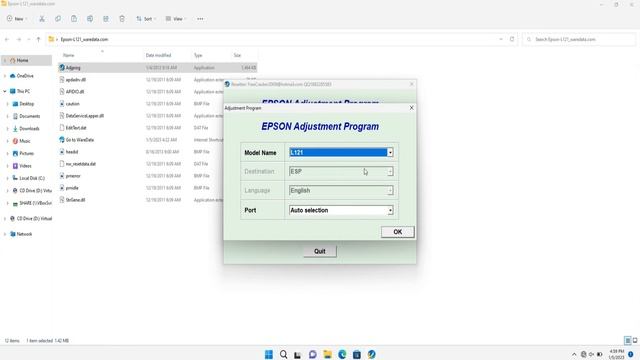Click the clock showing date and time
The height and width of the screenshot is (360, 640).
coord(616,354)
